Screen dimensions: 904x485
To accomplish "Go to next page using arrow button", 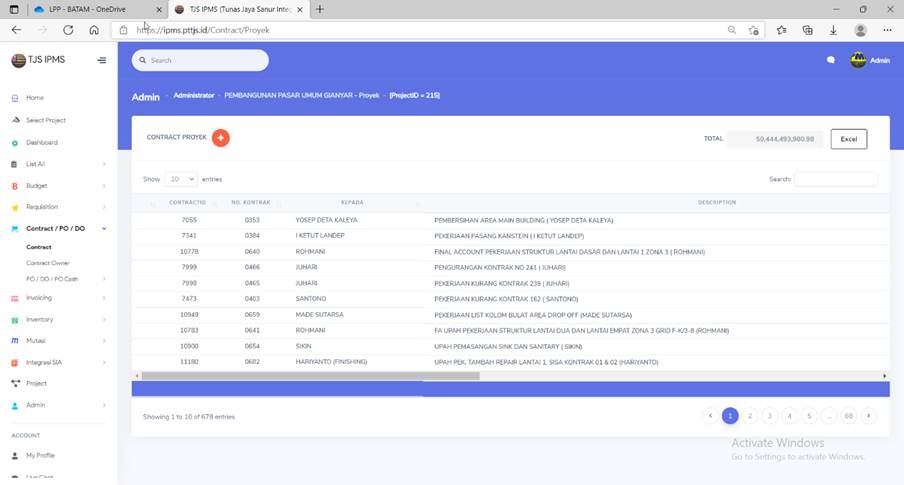I will [x=868, y=415].
